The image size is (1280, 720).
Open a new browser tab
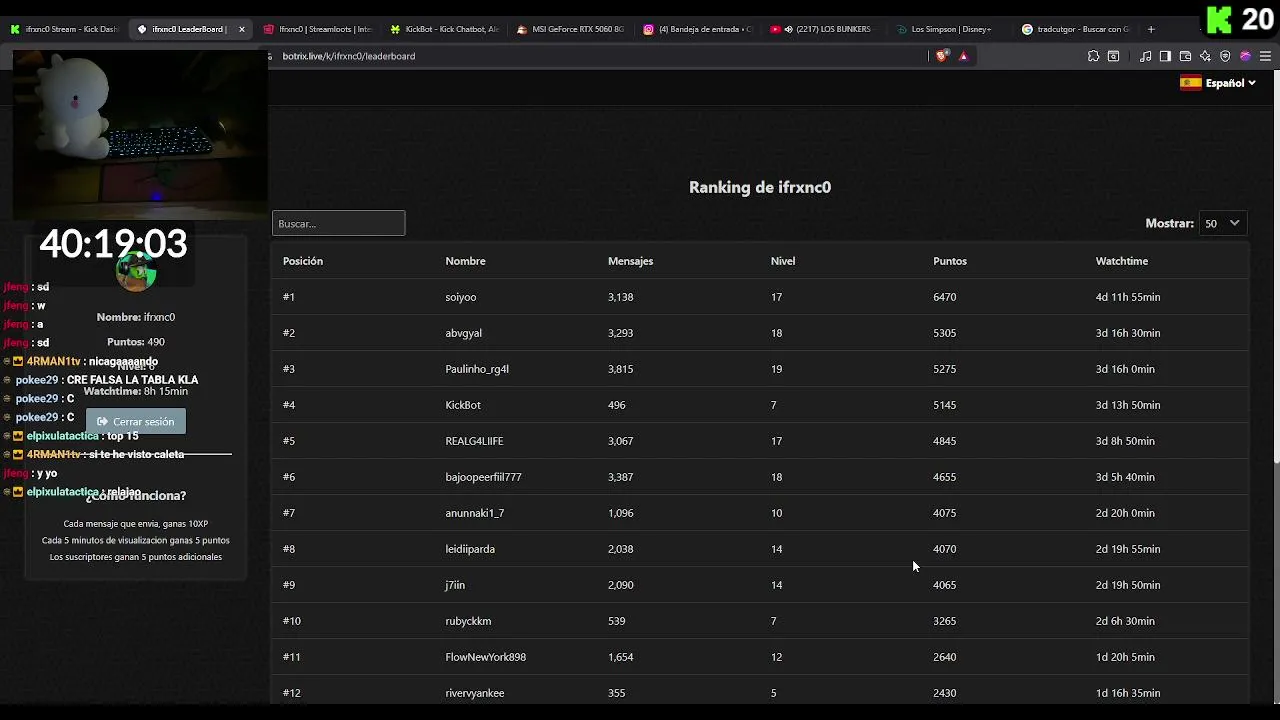pos(1151,30)
